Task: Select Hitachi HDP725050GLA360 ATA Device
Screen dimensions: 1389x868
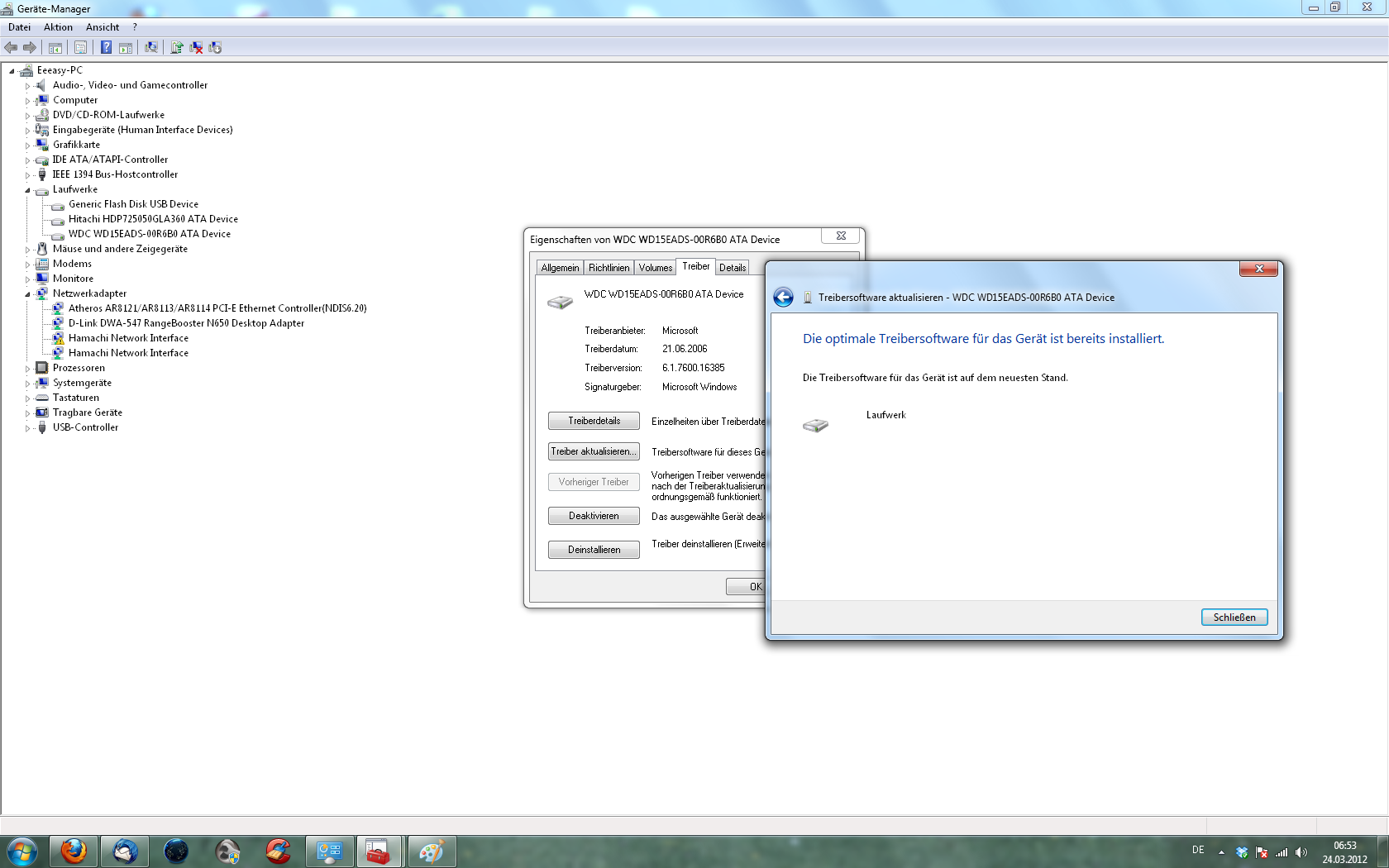Action: click(153, 219)
